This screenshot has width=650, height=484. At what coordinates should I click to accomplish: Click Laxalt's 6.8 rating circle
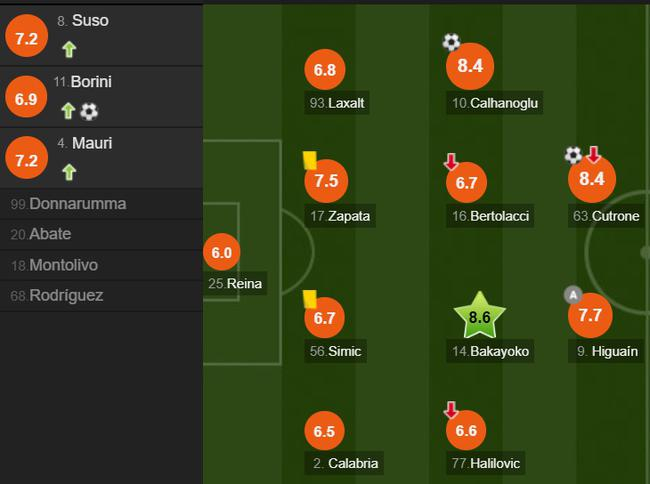(x=325, y=71)
